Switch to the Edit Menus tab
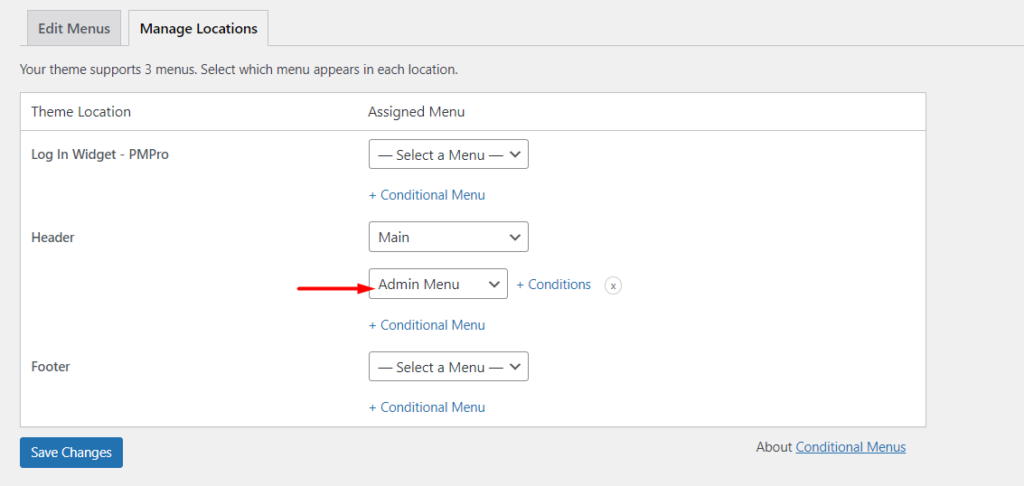 coord(72,28)
